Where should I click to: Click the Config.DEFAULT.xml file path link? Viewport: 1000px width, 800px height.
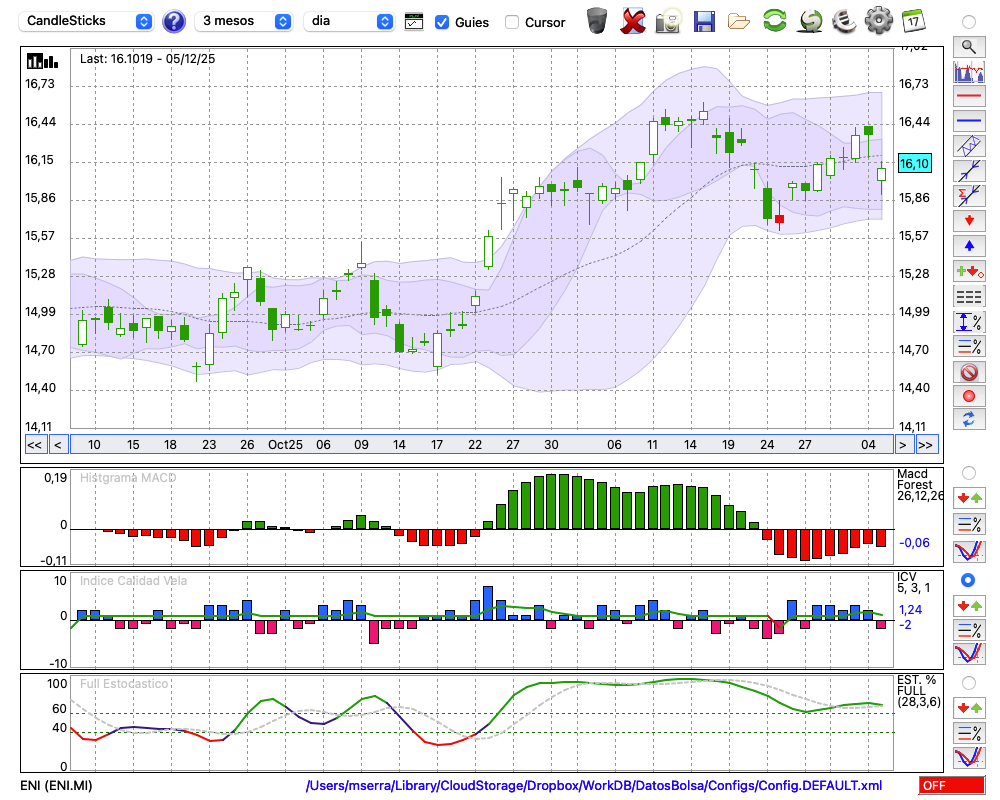(594, 786)
